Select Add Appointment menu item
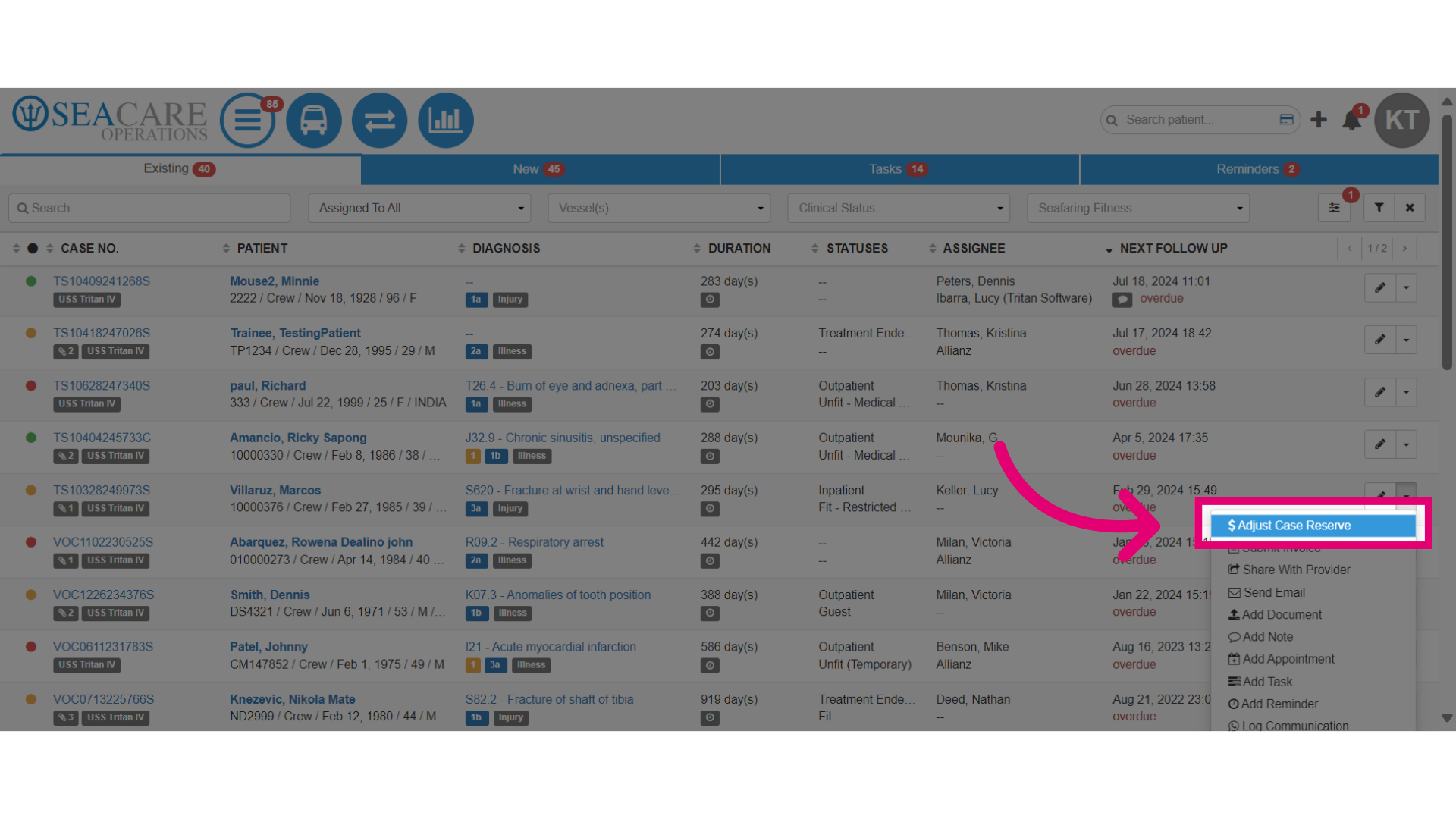This screenshot has width=1456, height=819. pos(1313,660)
